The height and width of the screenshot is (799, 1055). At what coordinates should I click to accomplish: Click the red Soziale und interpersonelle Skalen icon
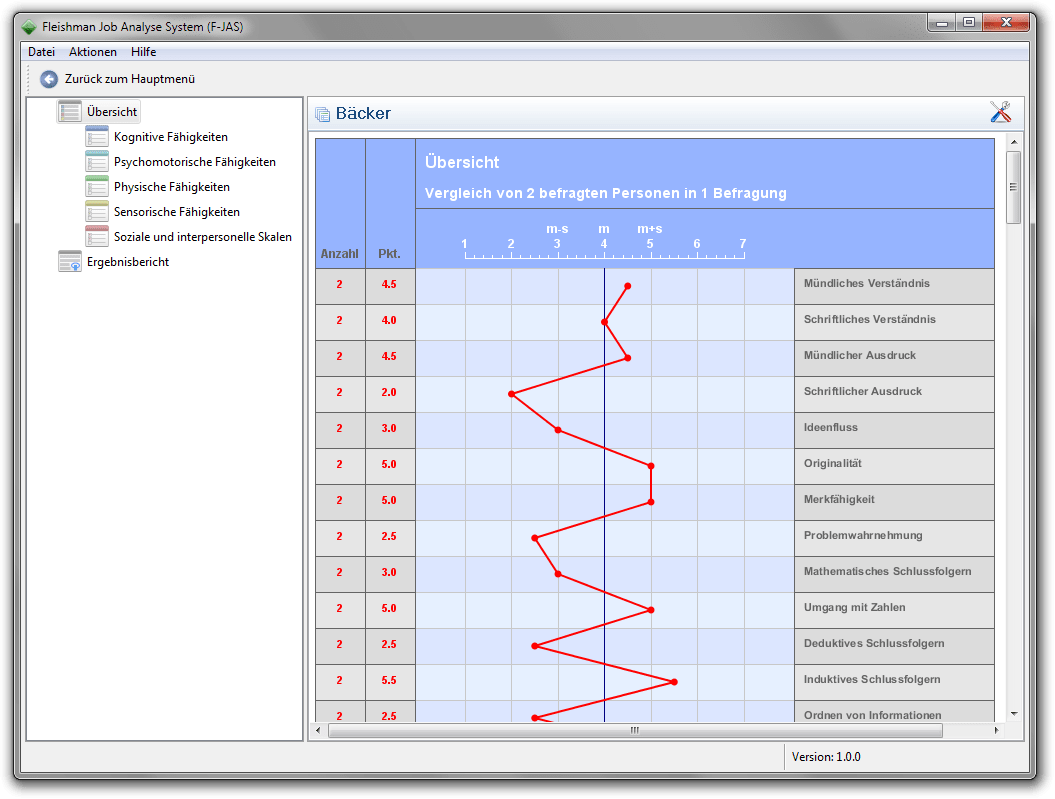pyautogui.click(x=96, y=236)
